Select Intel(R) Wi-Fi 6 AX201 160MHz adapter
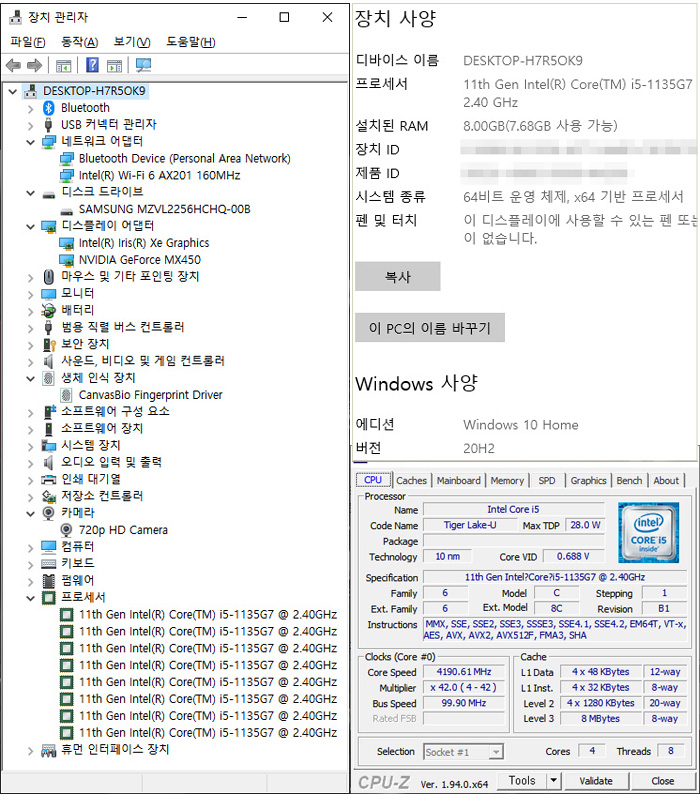This screenshot has height=798, width=700. point(159,176)
